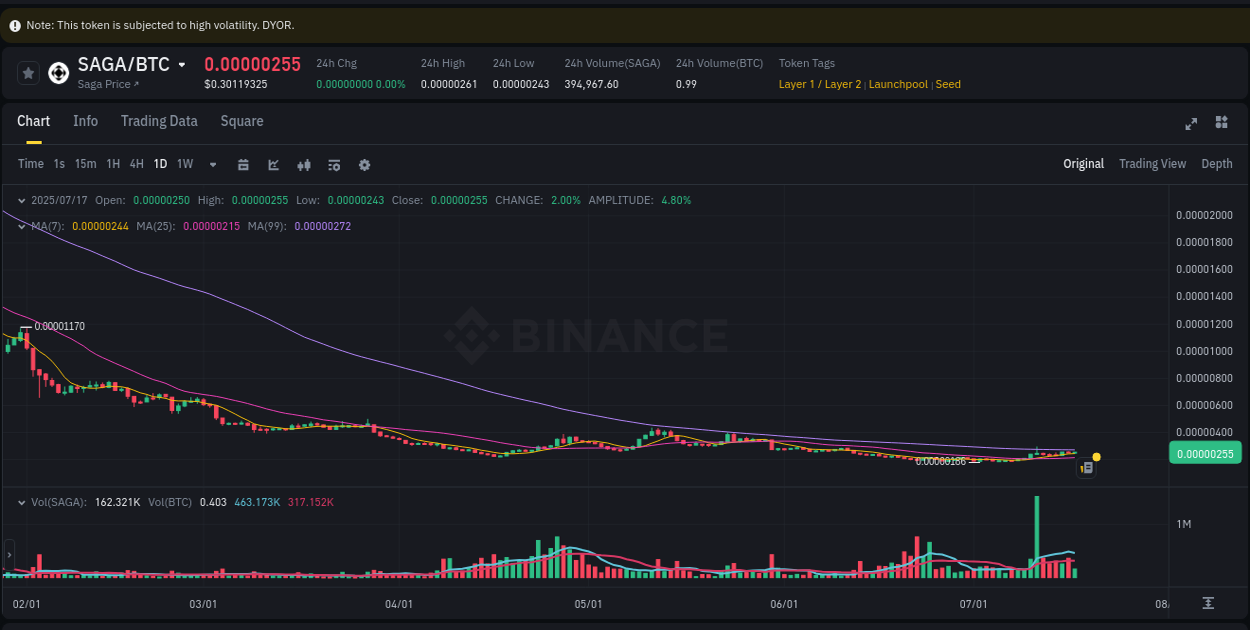Click the chart settings gear icon

coord(364,164)
